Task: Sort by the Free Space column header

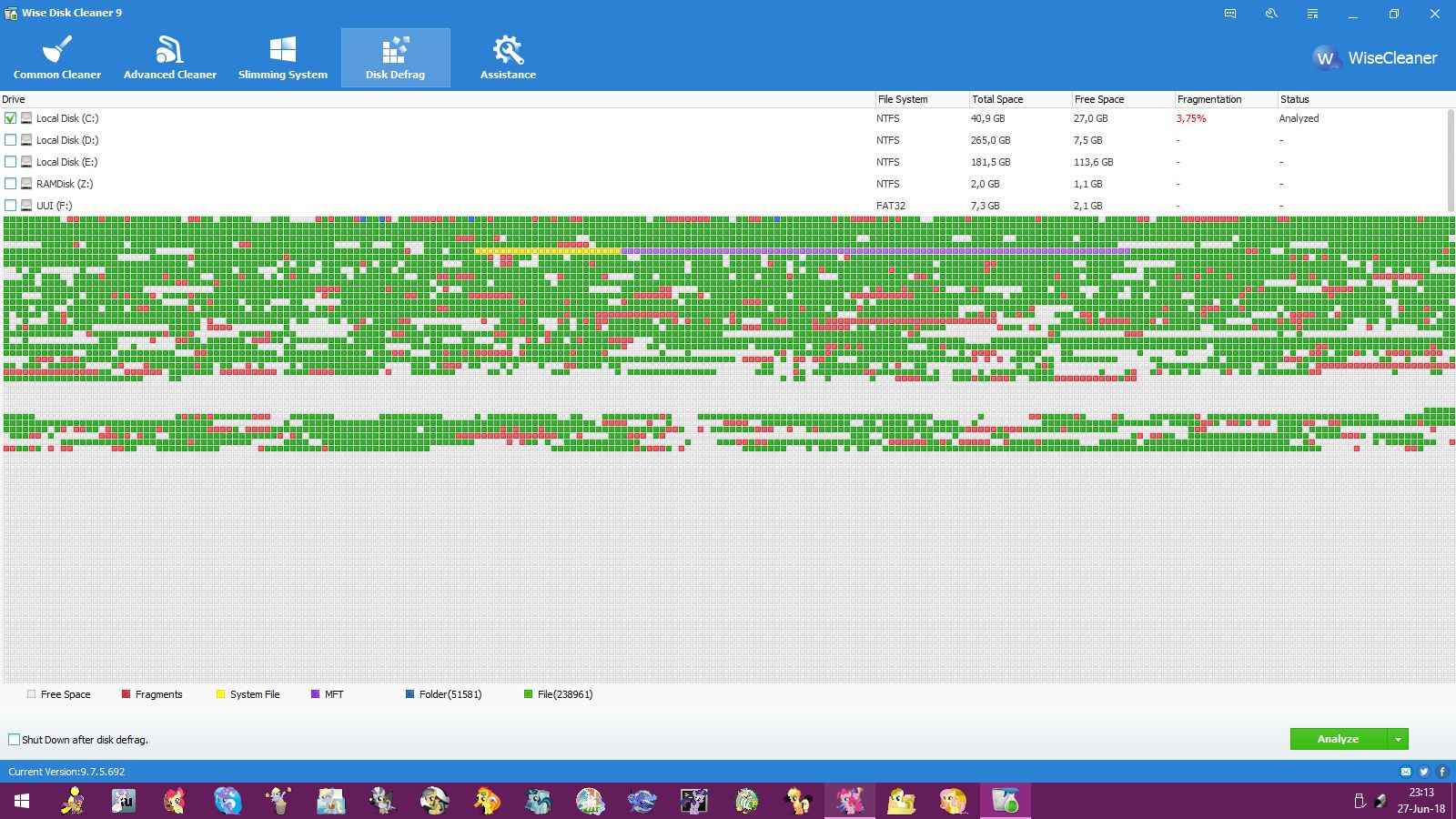Action: pyautogui.click(x=1122, y=99)
